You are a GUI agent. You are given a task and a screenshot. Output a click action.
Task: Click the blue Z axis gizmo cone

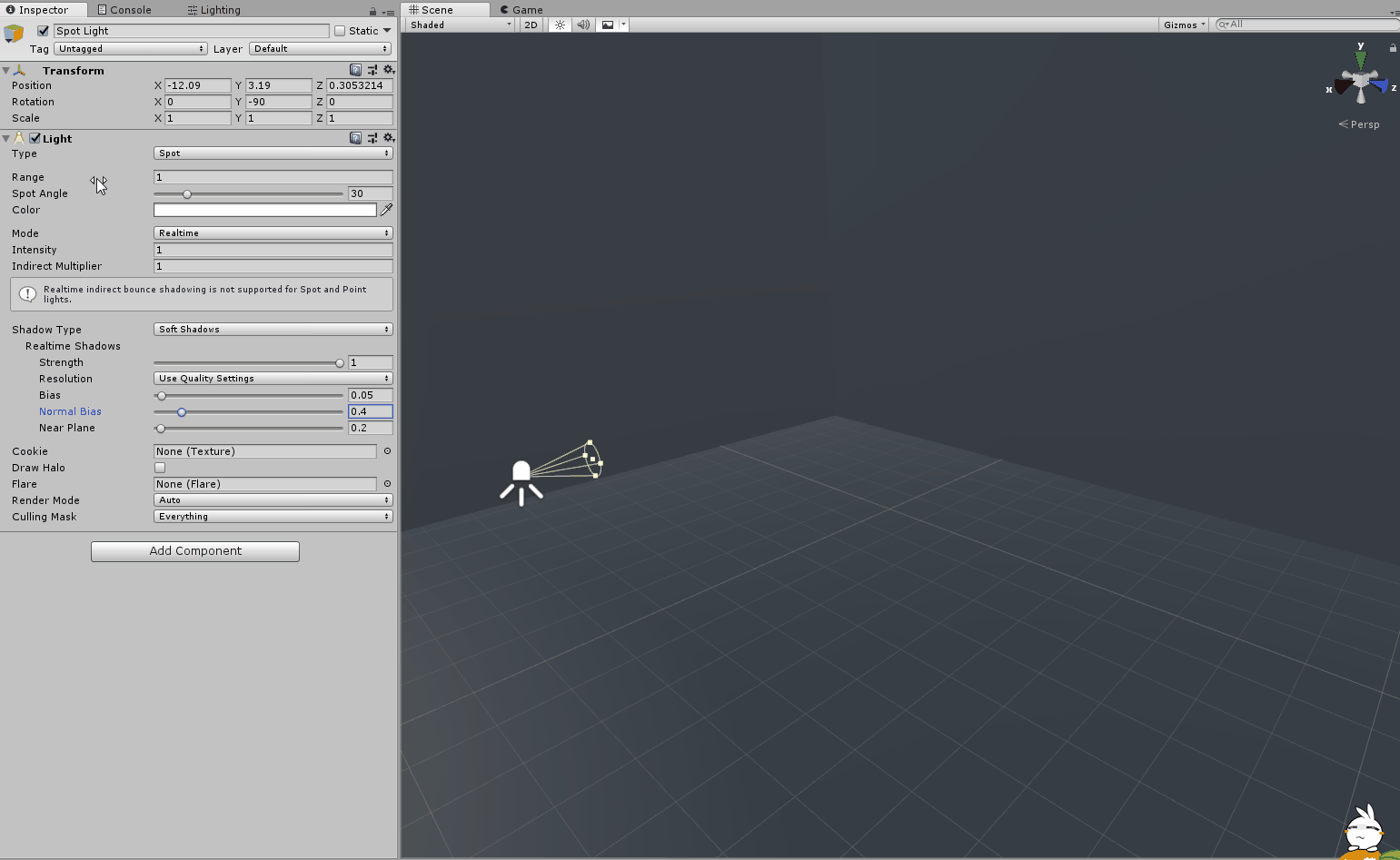pos(1379,86)
